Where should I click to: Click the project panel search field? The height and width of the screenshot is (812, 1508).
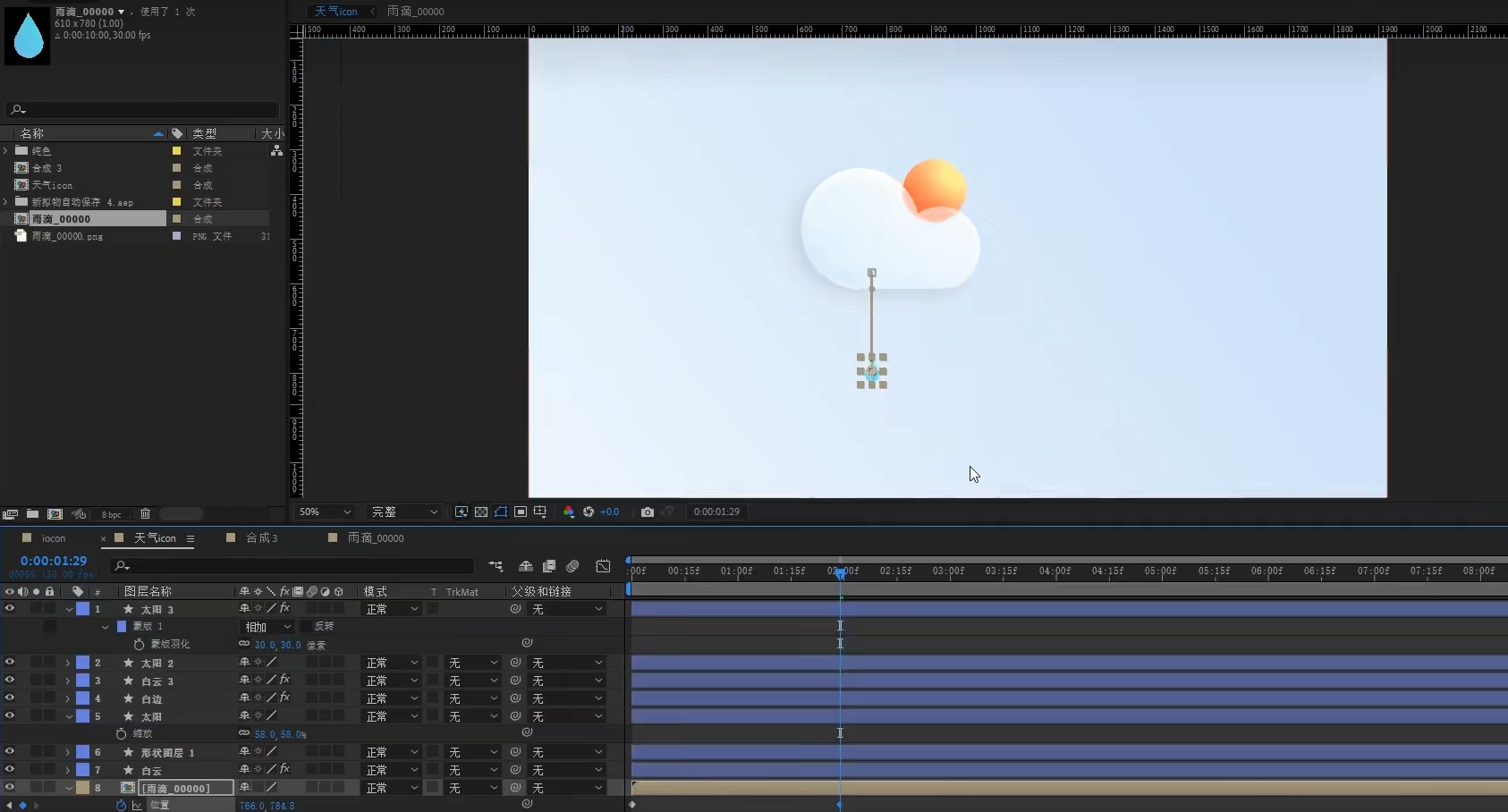click(143, 110)
